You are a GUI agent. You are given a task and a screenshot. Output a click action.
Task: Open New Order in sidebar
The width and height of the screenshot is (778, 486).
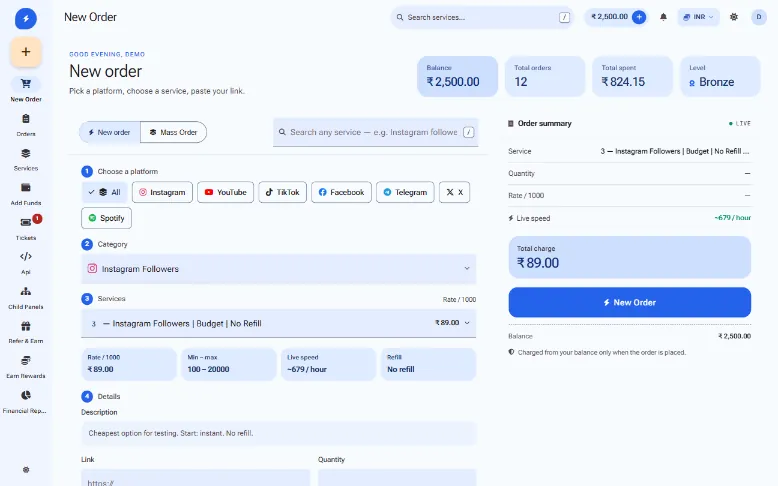[26, 89]
